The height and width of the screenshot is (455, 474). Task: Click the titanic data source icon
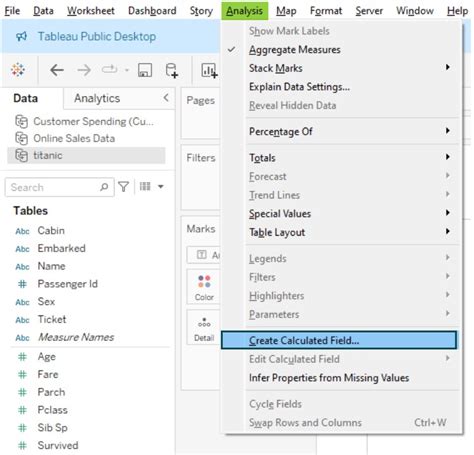coord(22,155)
